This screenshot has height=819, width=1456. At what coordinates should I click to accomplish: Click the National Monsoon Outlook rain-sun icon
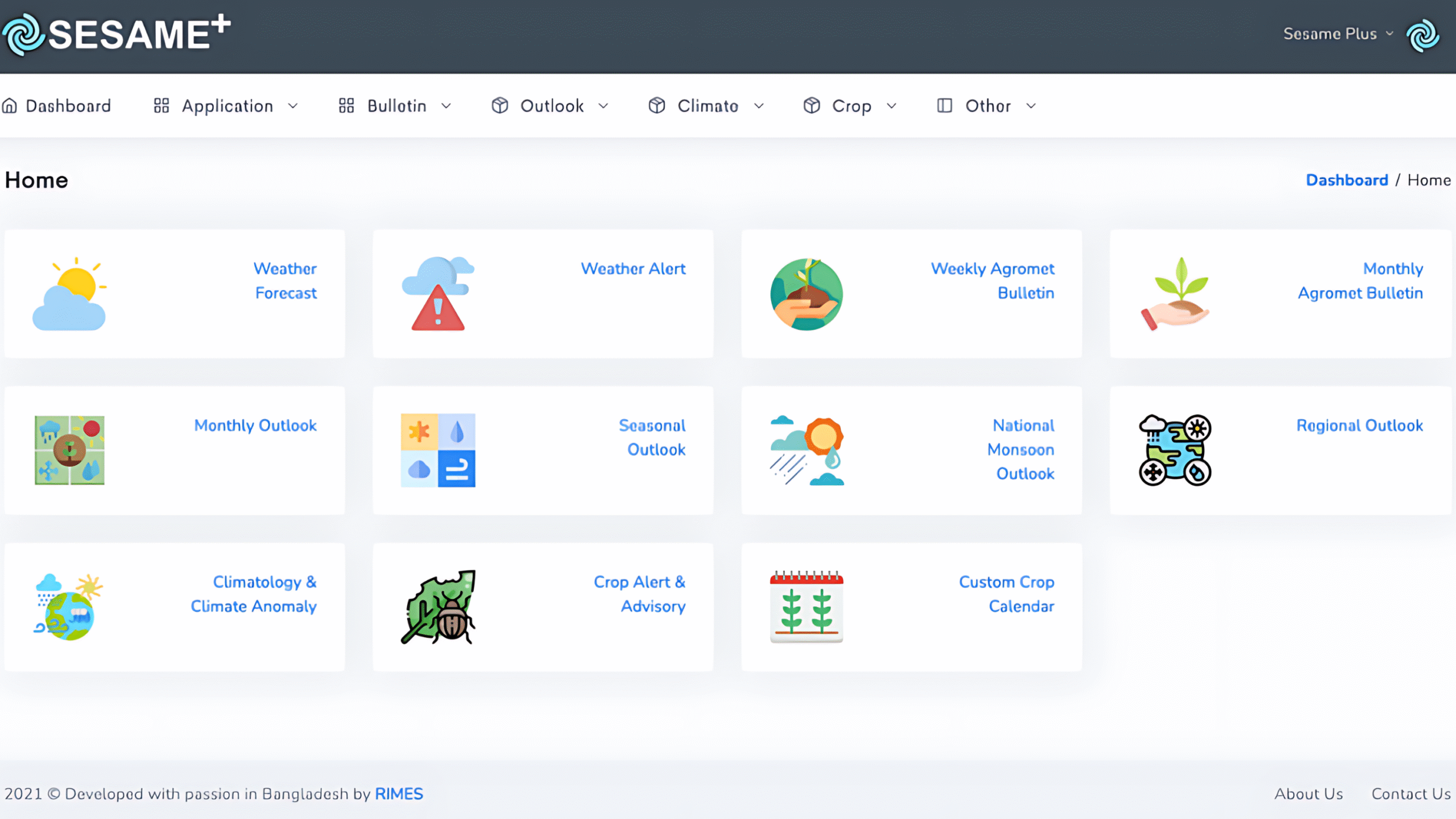point(806,450)
